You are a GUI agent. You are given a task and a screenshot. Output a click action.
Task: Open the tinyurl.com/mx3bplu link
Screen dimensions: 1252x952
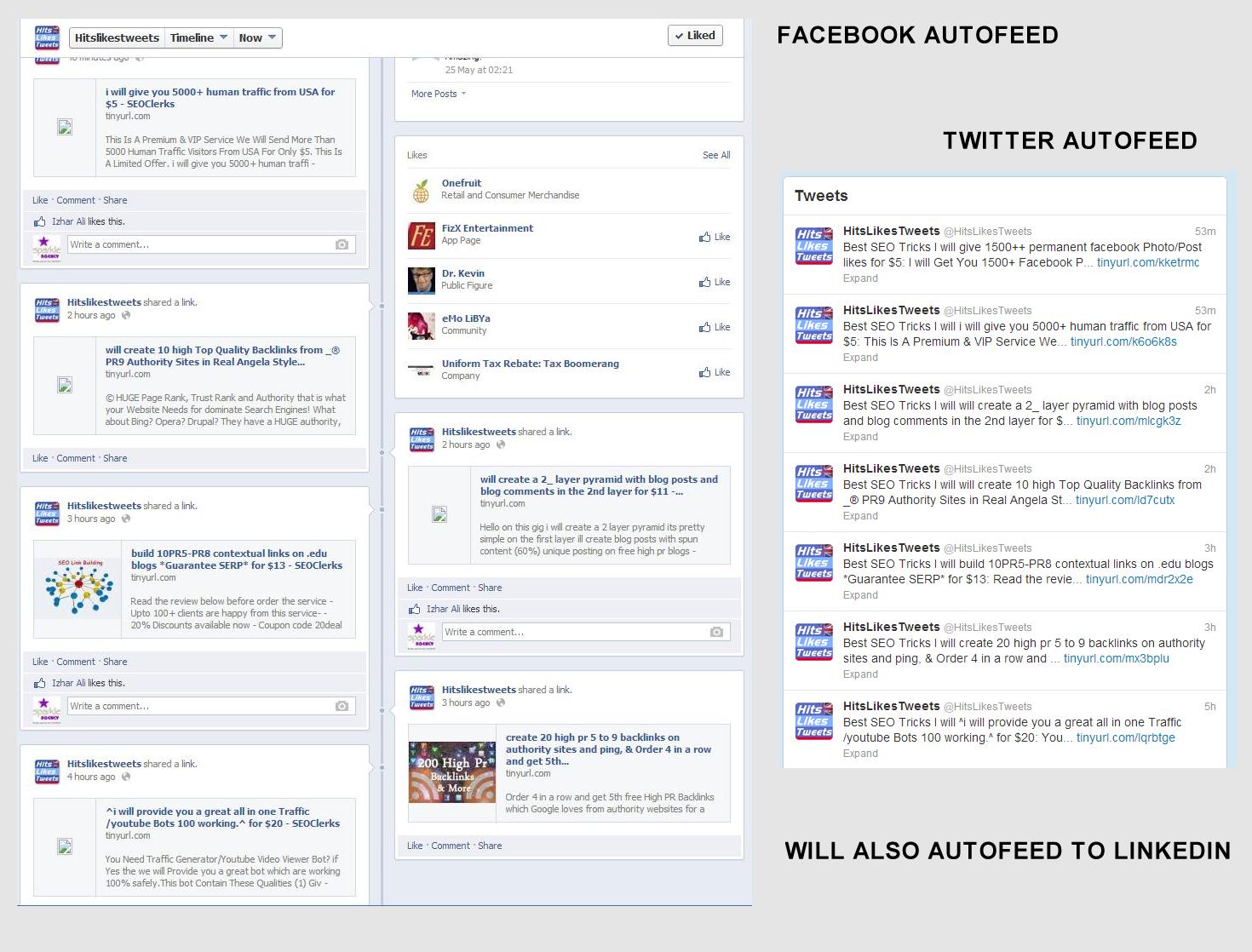pos(1117,658)
